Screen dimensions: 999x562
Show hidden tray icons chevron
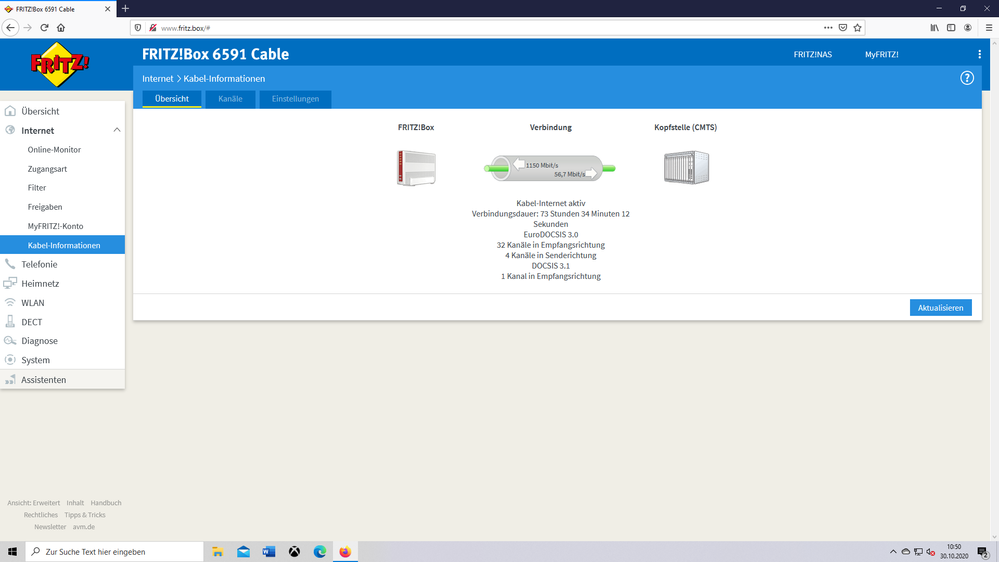click(x=893, y=552)
